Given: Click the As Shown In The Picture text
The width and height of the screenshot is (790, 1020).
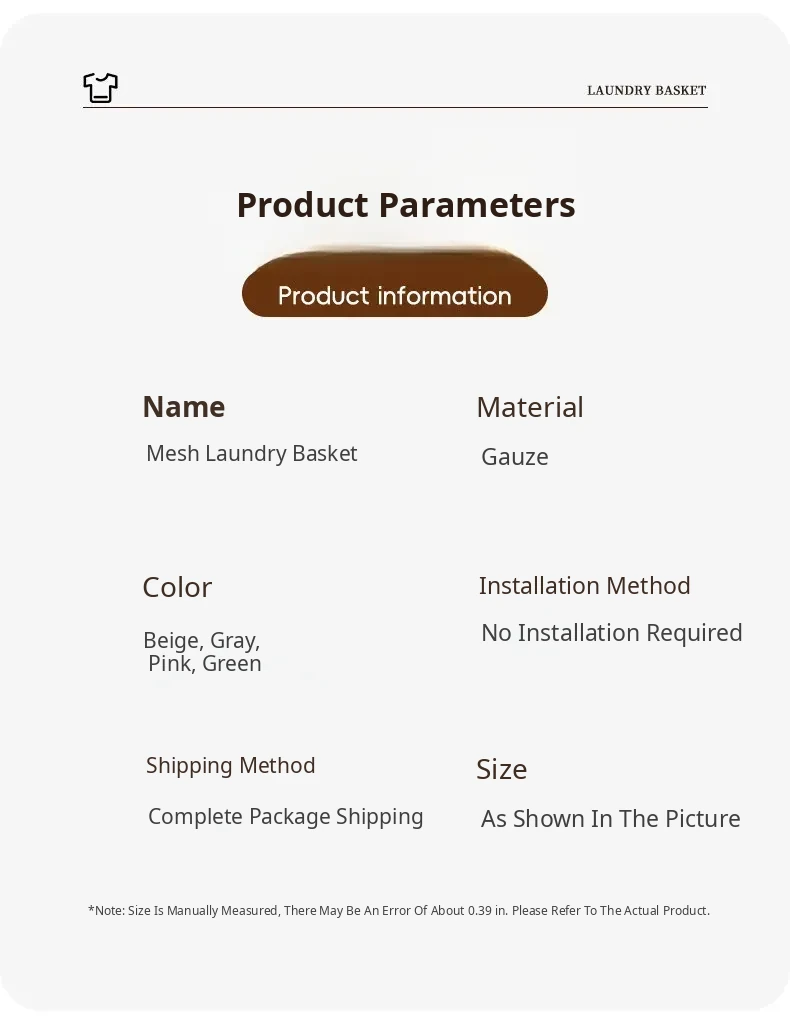Looking at the screenshot, I should (x=610, y=819).
